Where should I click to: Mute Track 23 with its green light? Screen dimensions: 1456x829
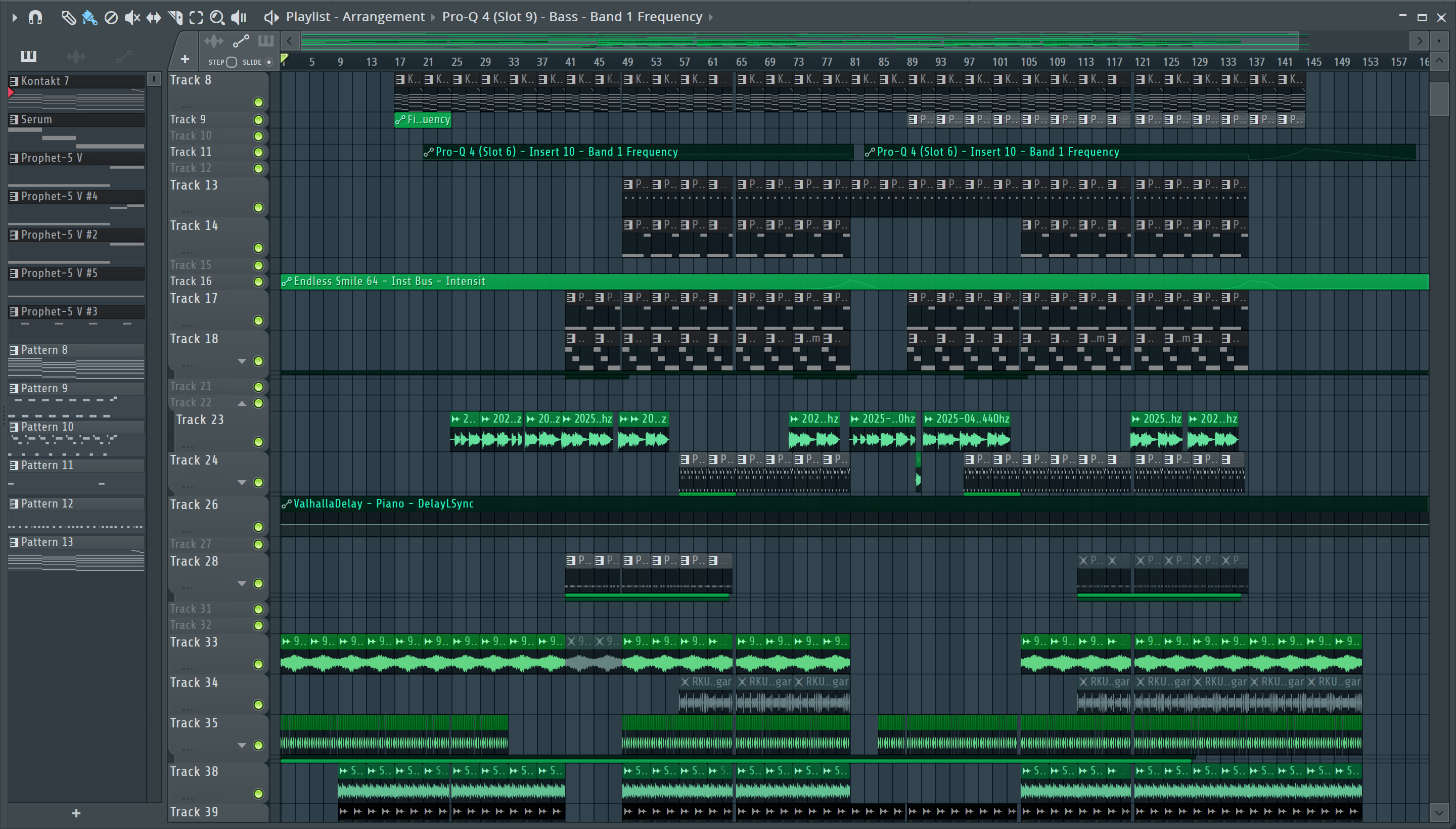click(x=258, y=442)
